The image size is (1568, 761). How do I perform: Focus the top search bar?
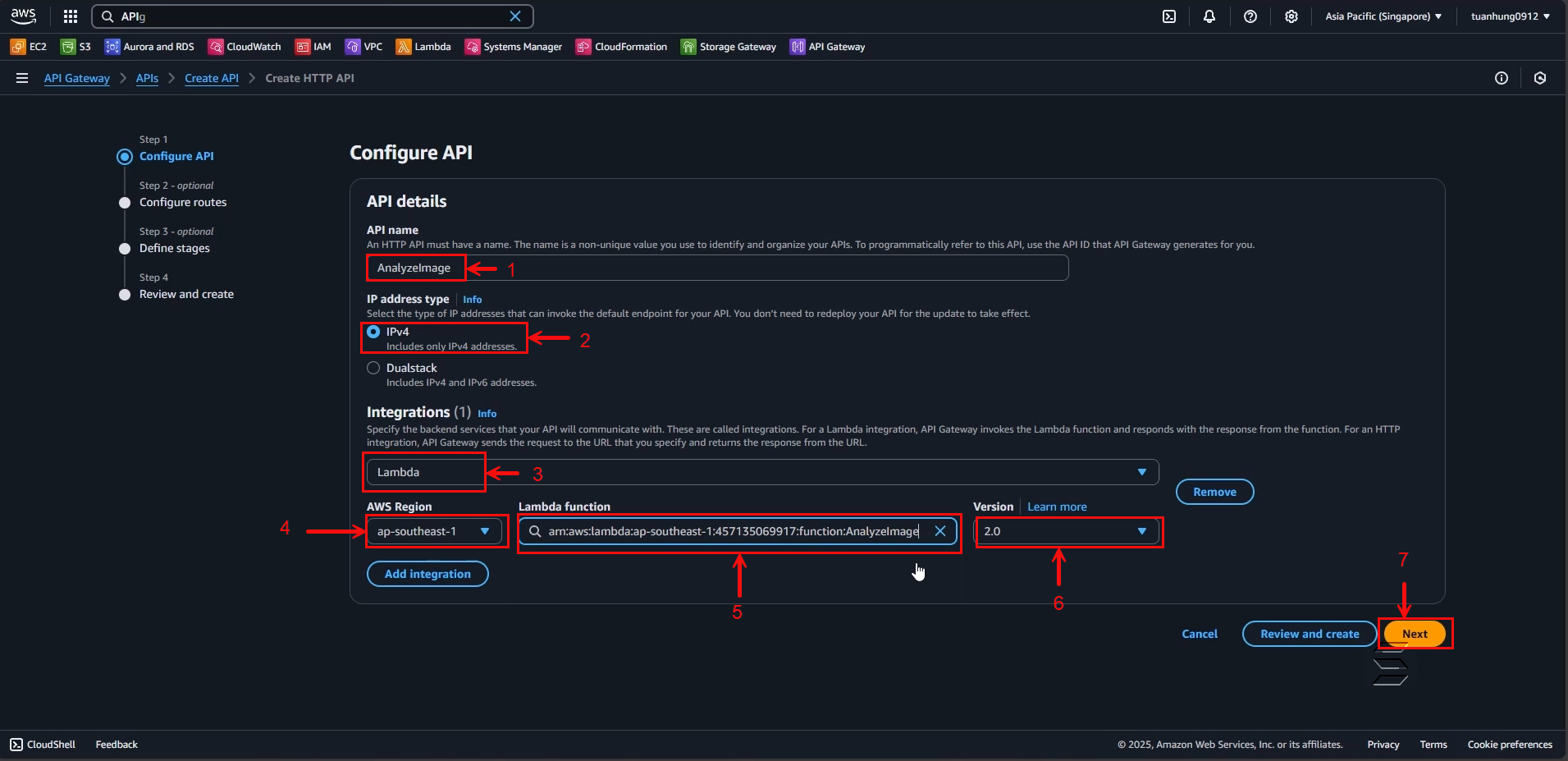coord(312,16)
